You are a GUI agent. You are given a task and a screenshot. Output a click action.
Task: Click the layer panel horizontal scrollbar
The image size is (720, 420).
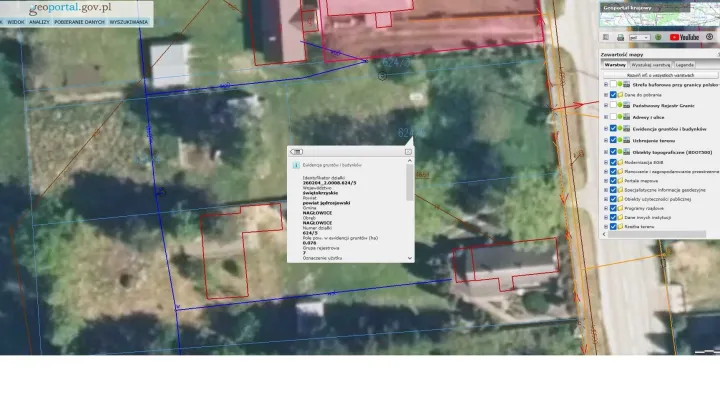(x=657, y=234)
